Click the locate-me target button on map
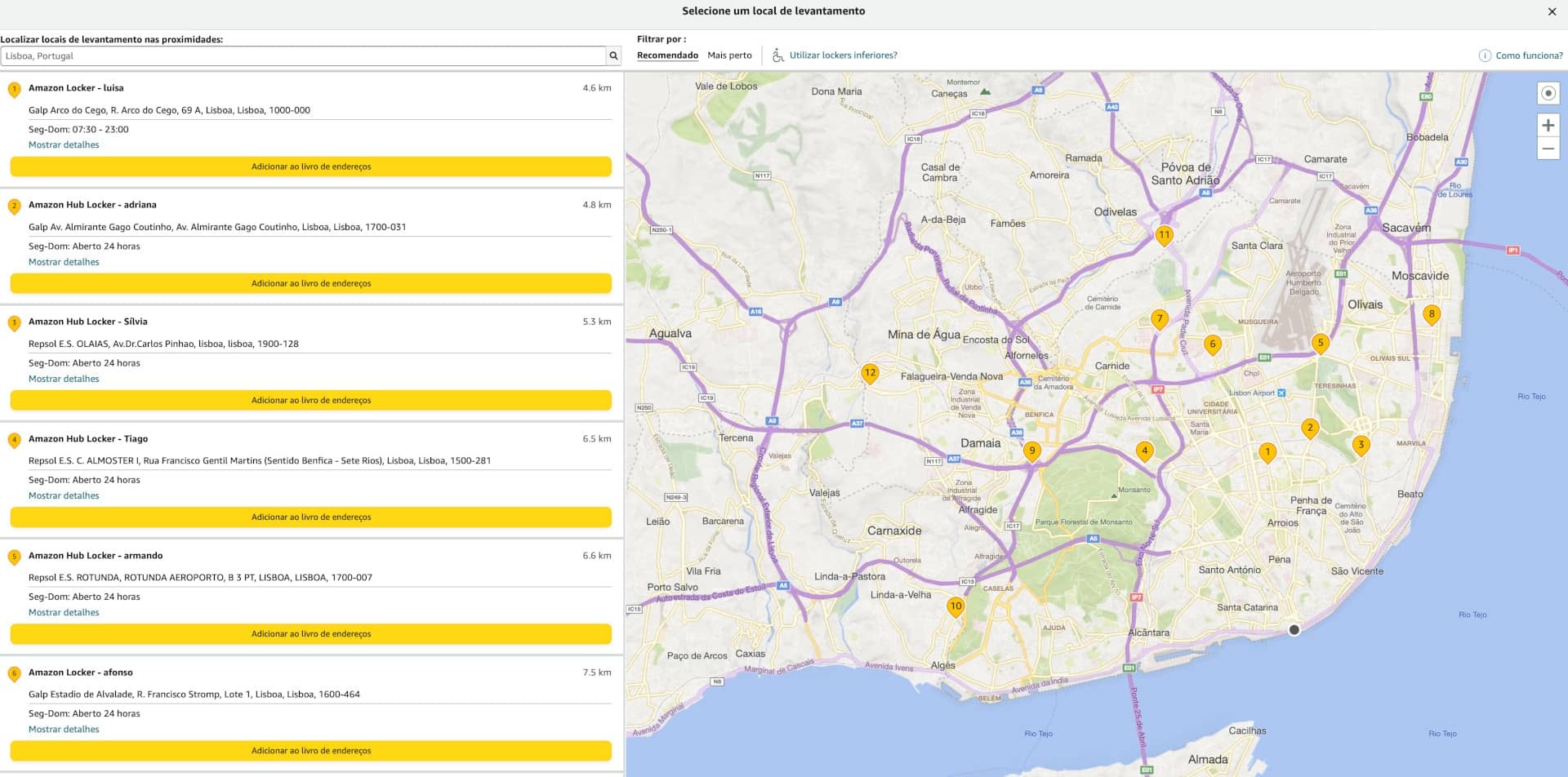The image size is (1568, 777). tap(1548, 93)
